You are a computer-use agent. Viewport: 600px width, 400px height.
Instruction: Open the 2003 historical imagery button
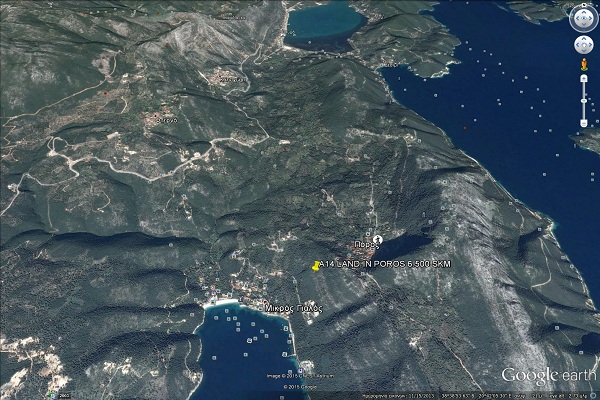(59, 395)
